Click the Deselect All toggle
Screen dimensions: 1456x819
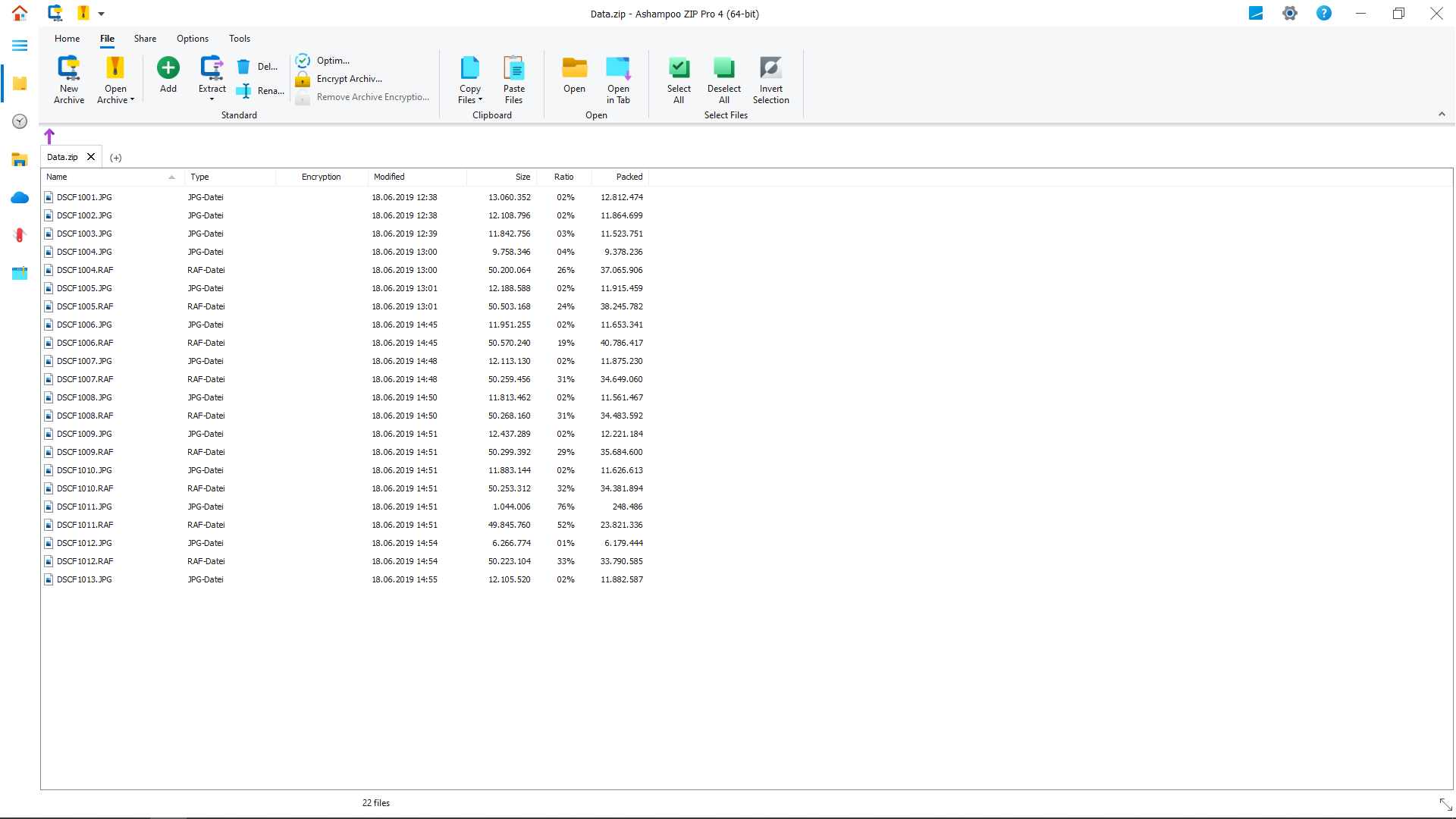coord(723,80)
